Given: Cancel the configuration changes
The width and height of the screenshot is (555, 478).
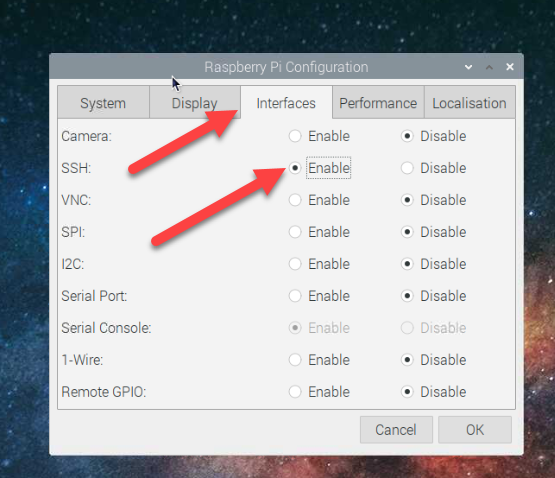Looking at the screenshot, I should (x=396, y=429).
